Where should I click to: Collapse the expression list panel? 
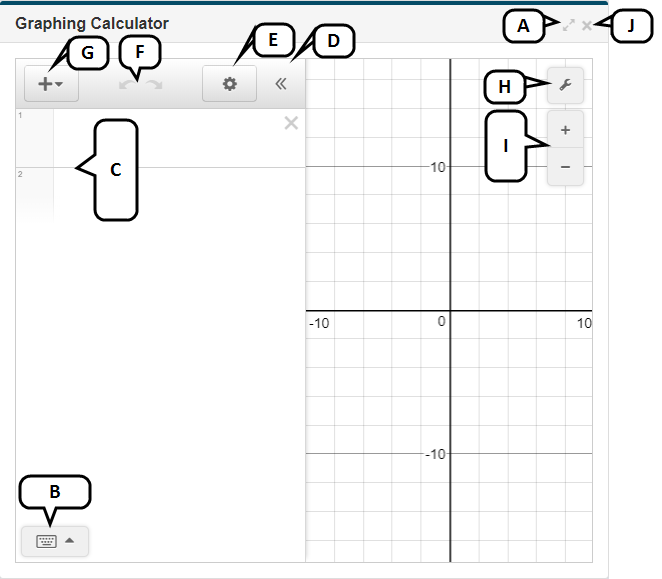pos(281,84)
